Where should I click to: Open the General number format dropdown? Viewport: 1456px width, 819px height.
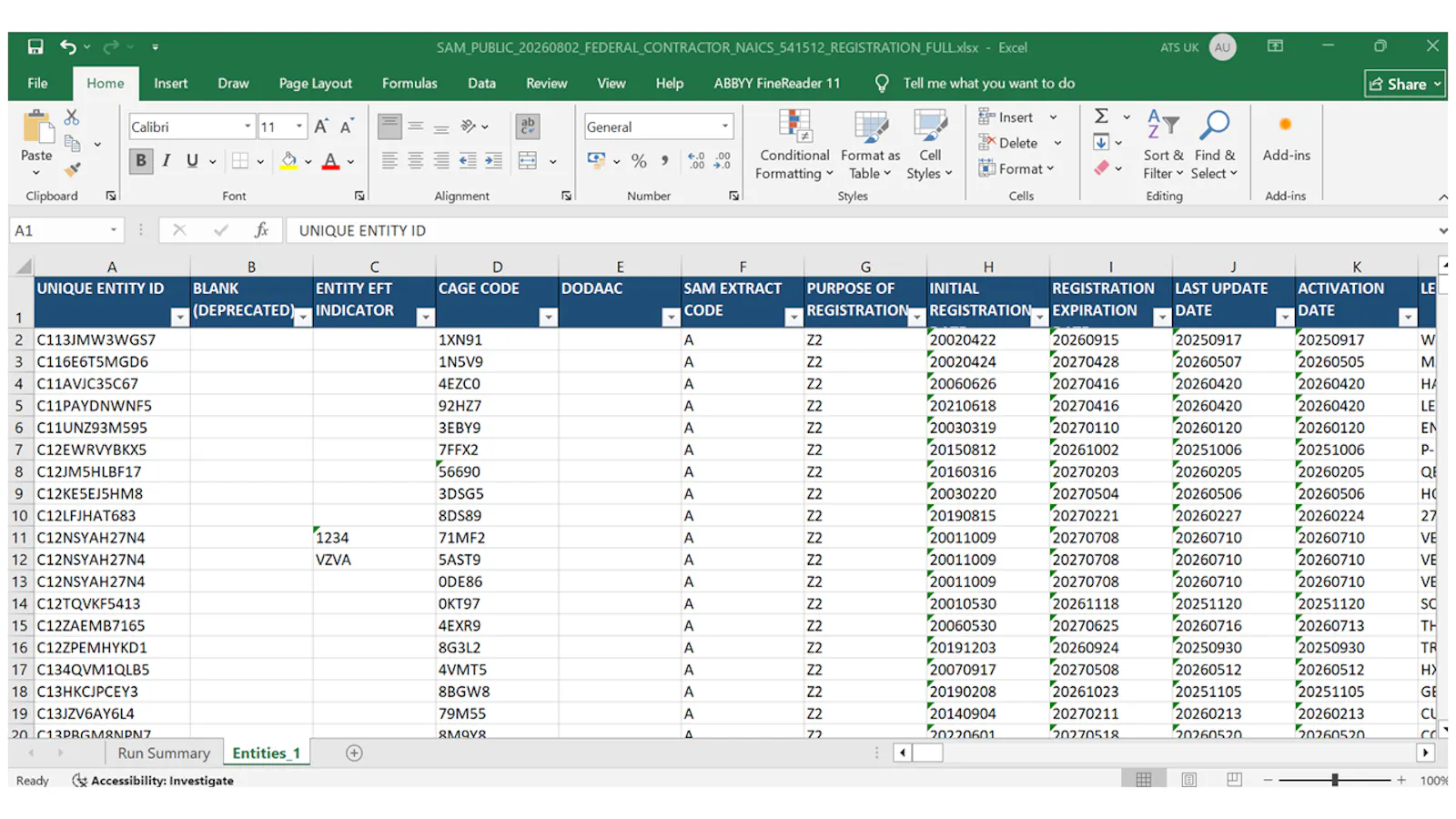(725, 126)
